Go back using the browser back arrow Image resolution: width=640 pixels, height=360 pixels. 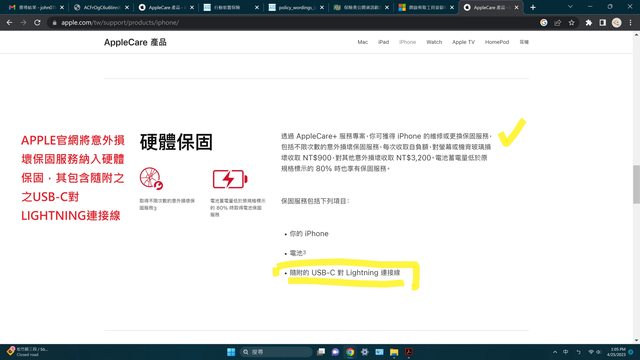click(9, 23)
